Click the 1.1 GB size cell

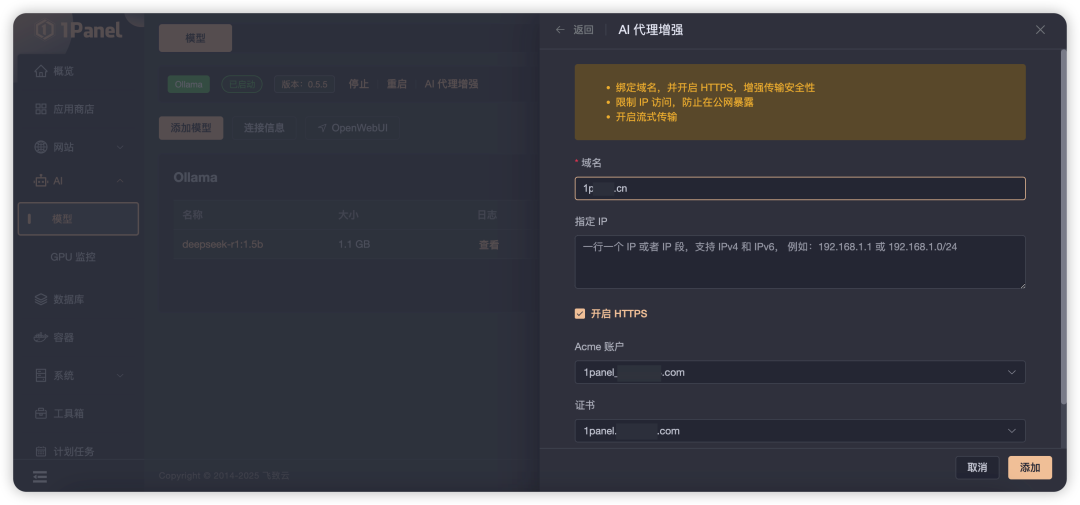[354, 245]
